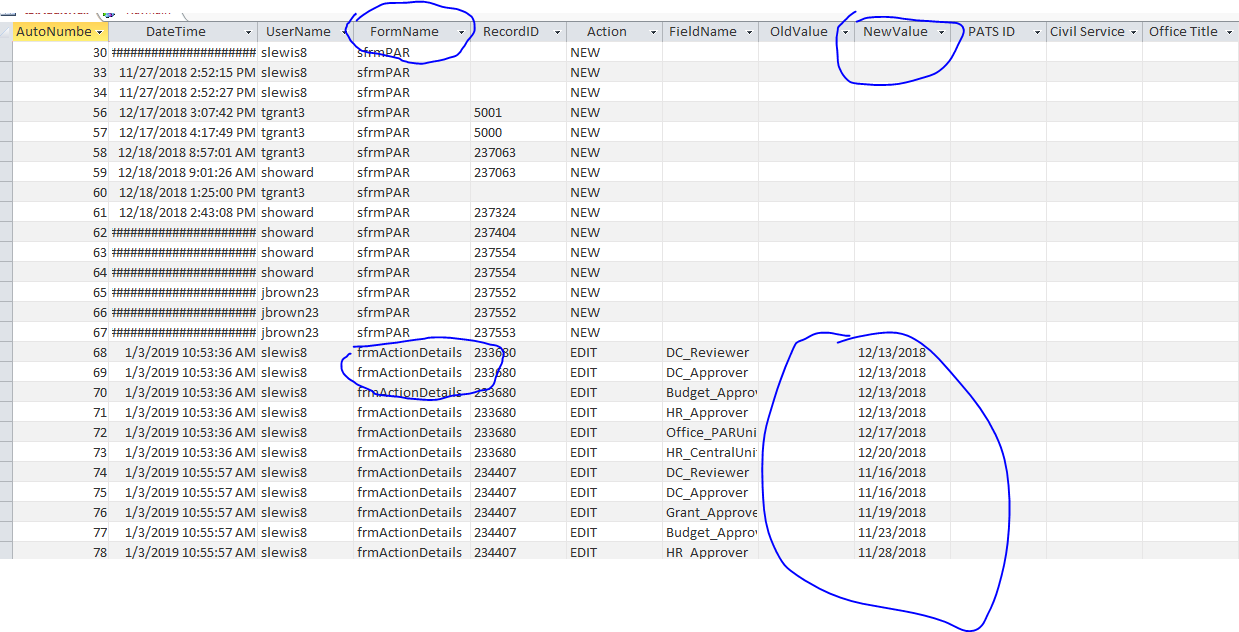1239x632 pixels.
Task: Select the AutoNumber column header label
Action: click(53, 32)
